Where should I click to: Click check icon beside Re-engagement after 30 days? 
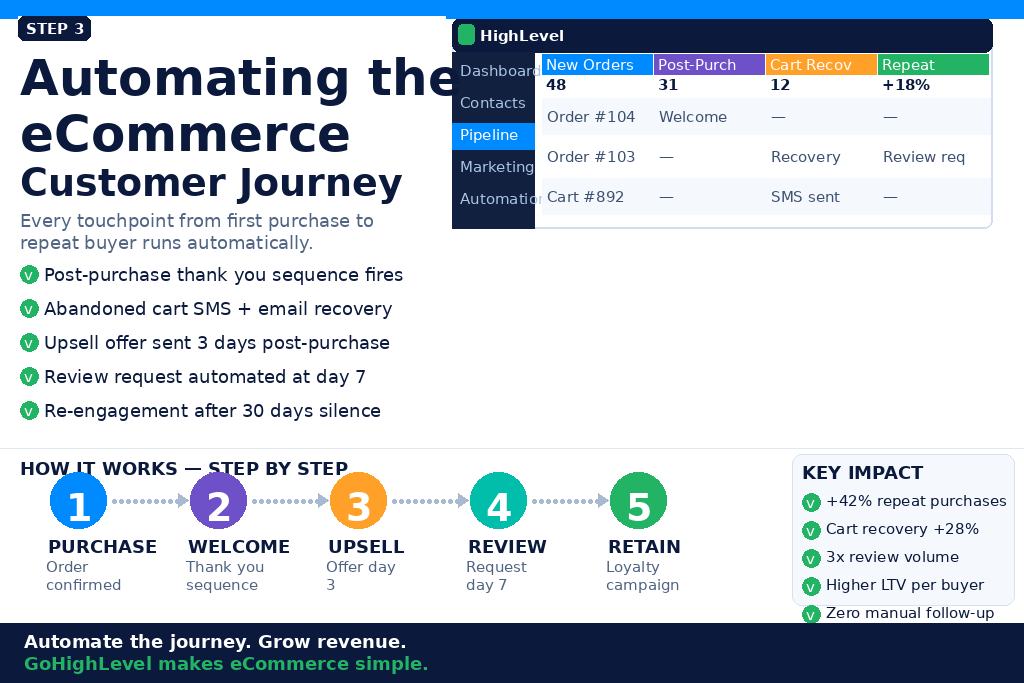point(29,411)
